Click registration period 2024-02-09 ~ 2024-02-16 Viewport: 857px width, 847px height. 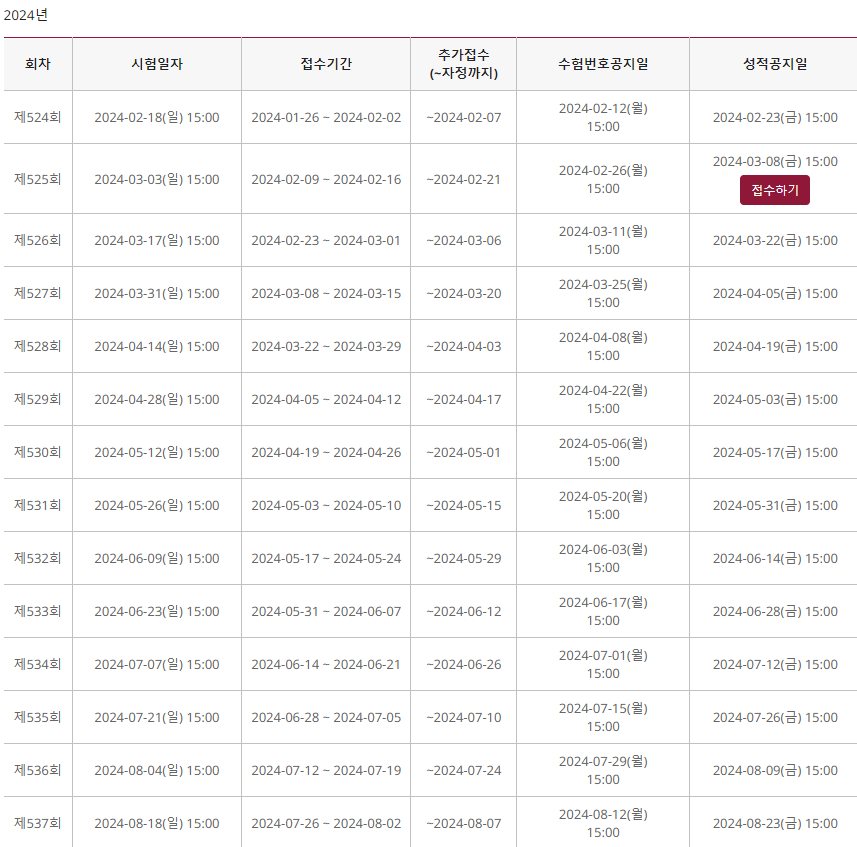click(326, 179)
